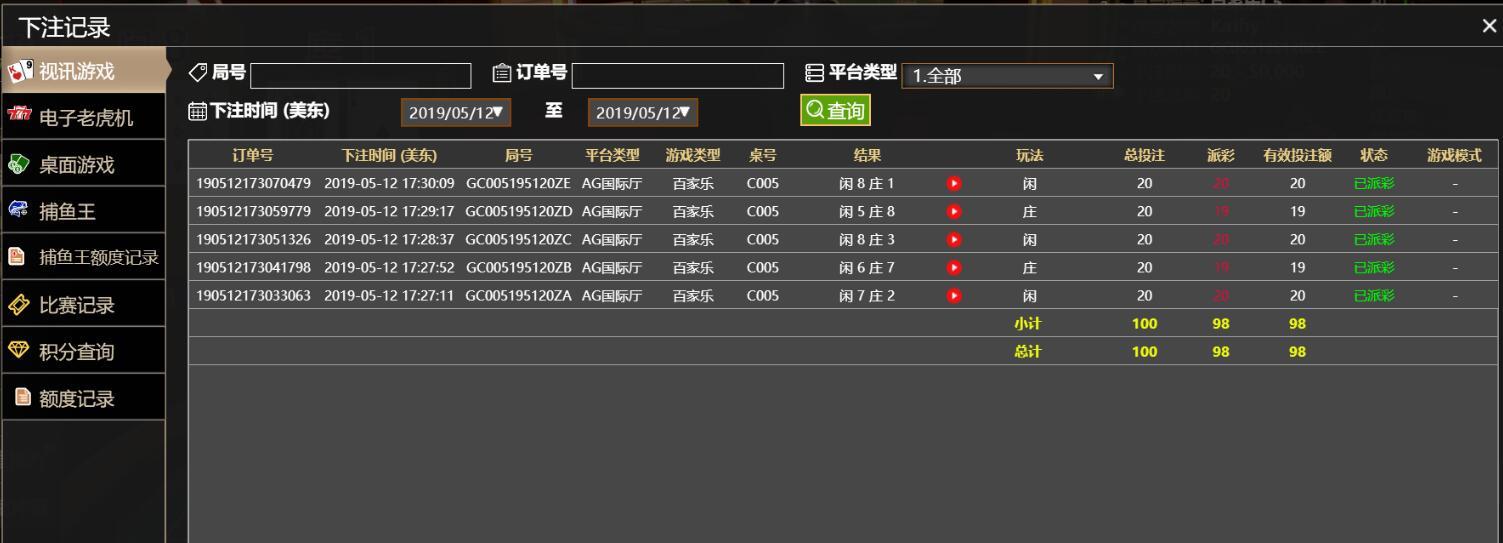Click the 订单号 column header
Screen dimensions: 1503x543
[x=253, y=155]
